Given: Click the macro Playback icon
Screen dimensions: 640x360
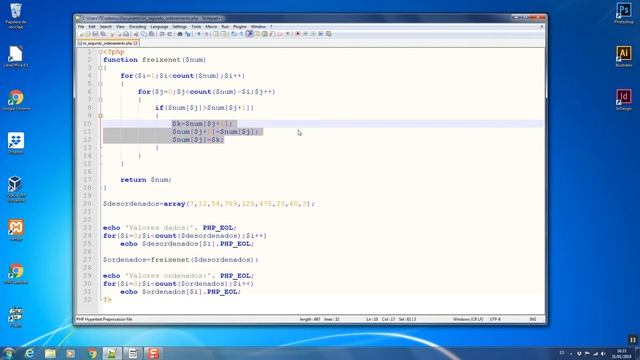Looking at the screenshot, I should click(x=312, y=34).
